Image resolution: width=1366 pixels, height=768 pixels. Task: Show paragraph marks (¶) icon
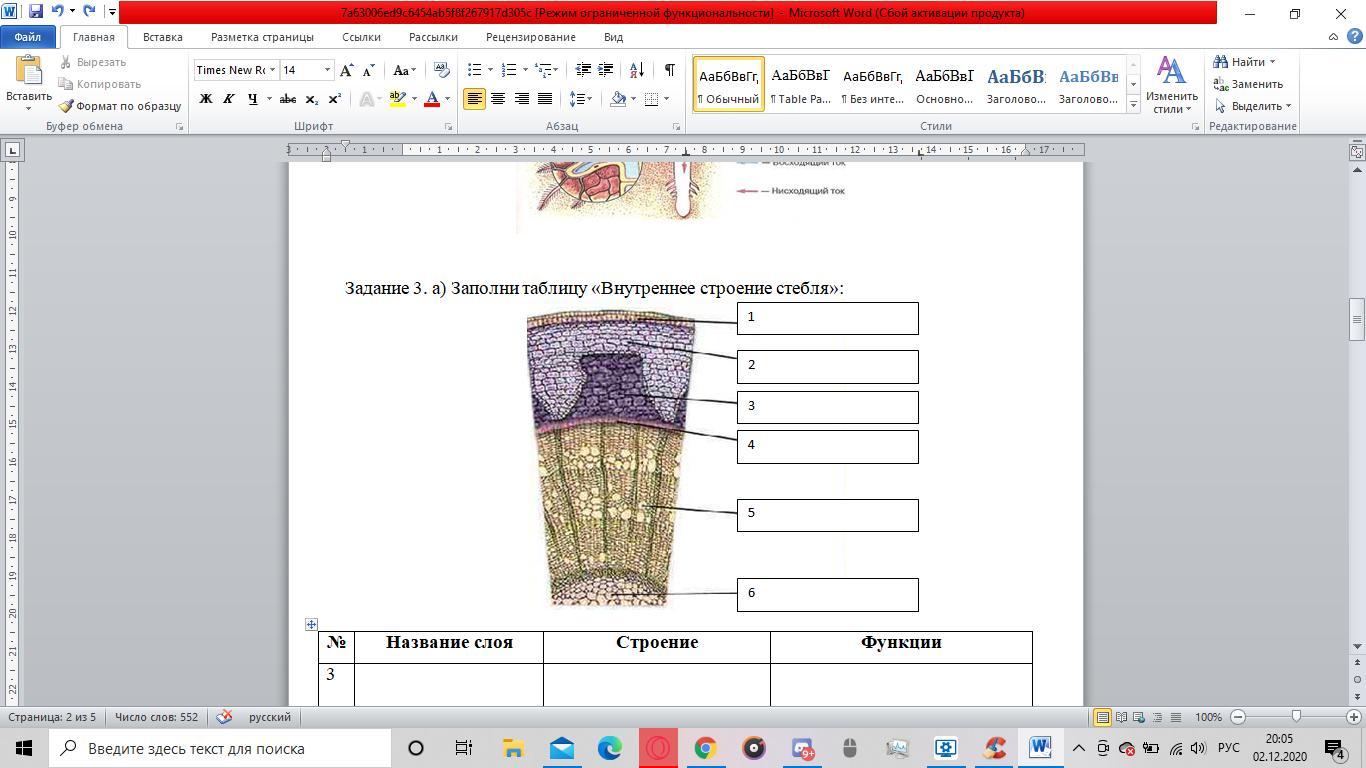click(669, 70)
